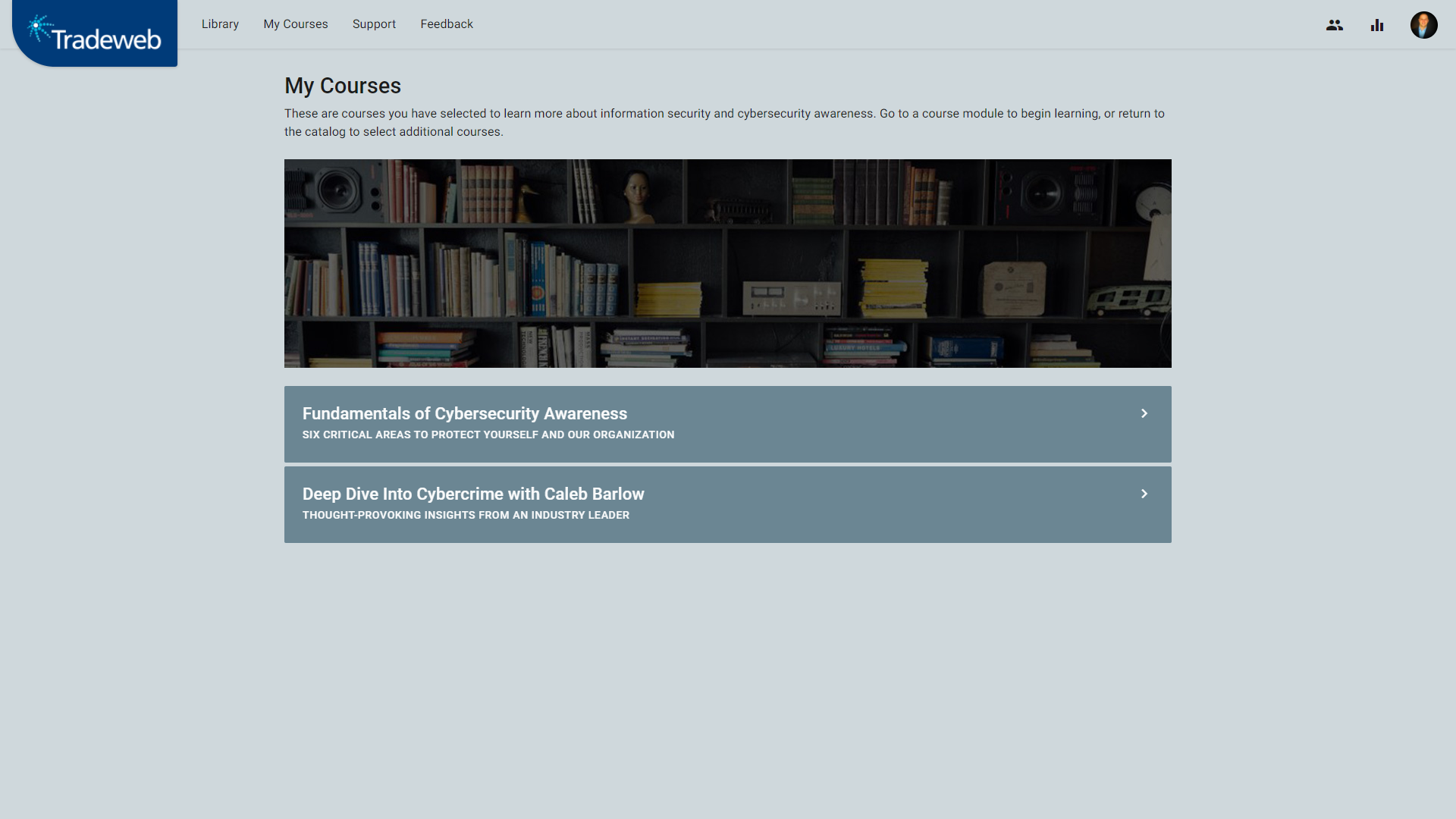
Task: Open Fundamentals of Cybersecurity Awareness course title
Action: point(464,413)
